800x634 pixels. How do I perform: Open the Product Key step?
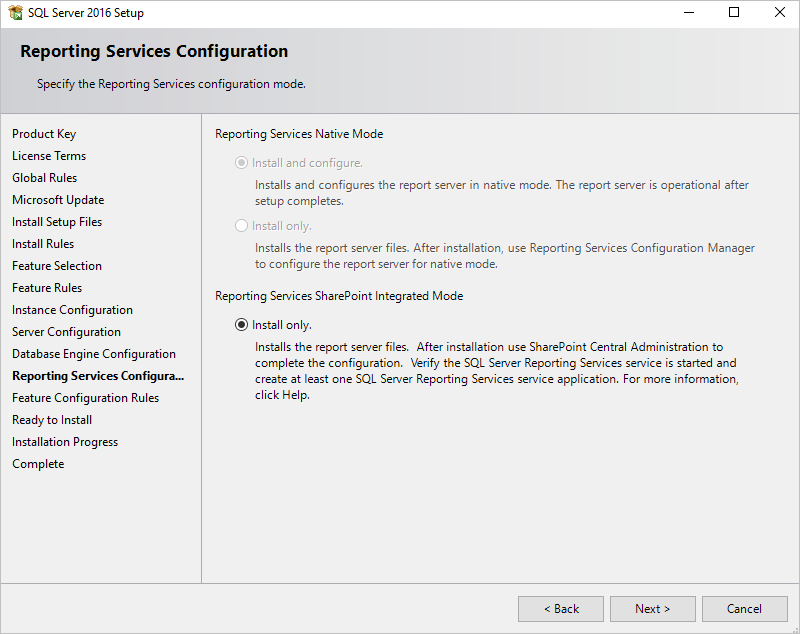[44, 133]
